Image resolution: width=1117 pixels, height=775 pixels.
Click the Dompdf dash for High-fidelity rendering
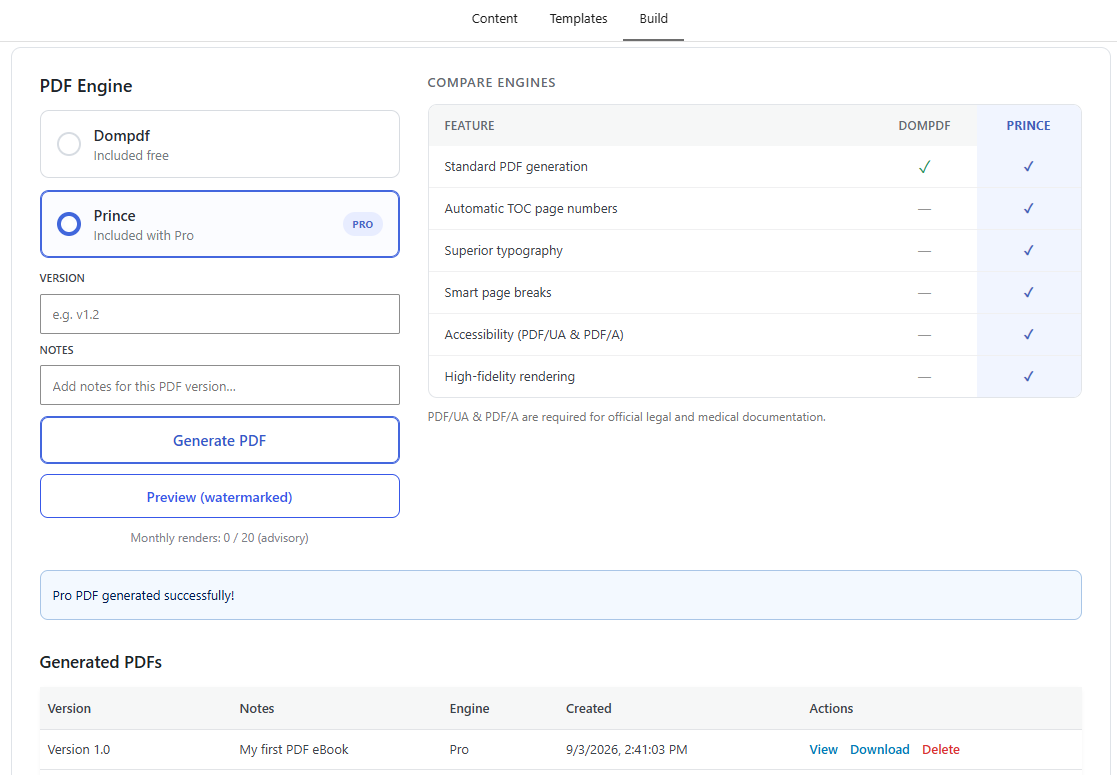pos(924,377)
